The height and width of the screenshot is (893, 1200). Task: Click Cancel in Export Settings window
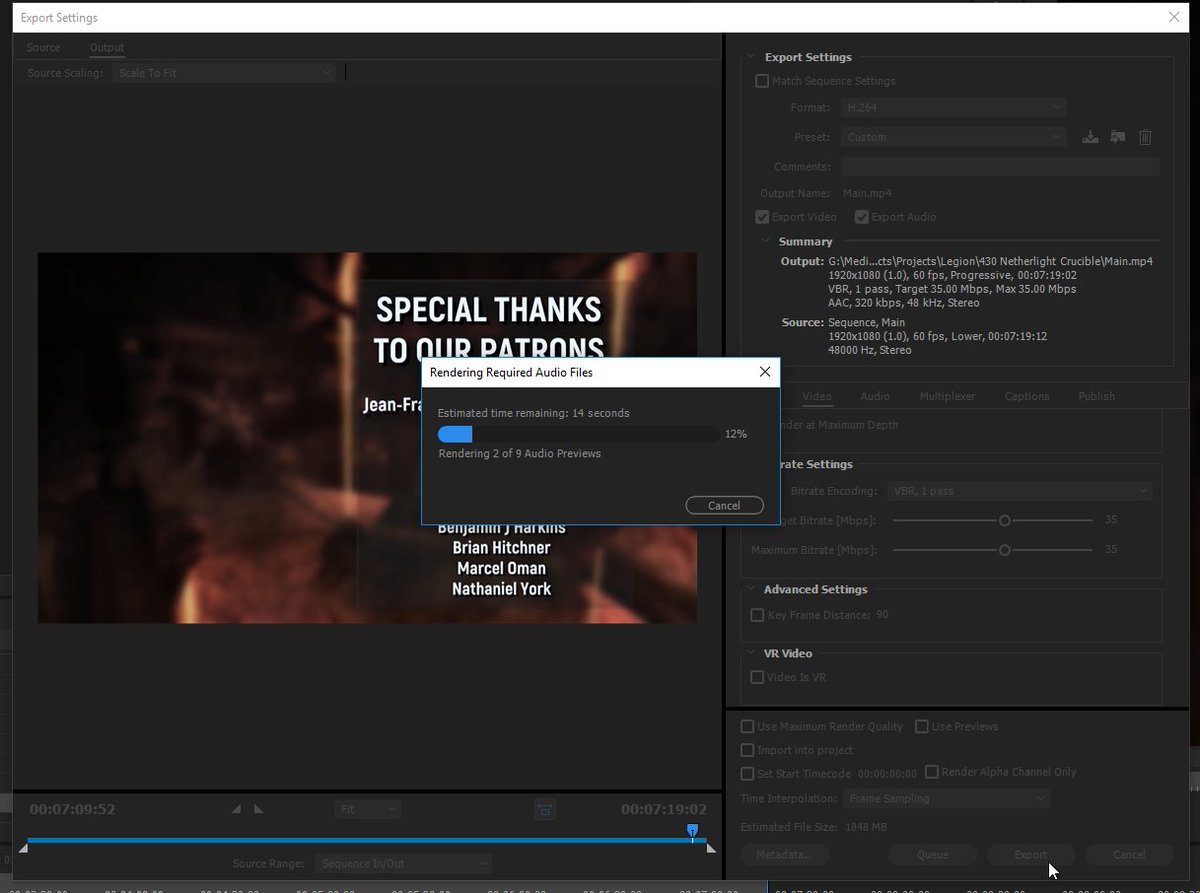coord(1129,855)
